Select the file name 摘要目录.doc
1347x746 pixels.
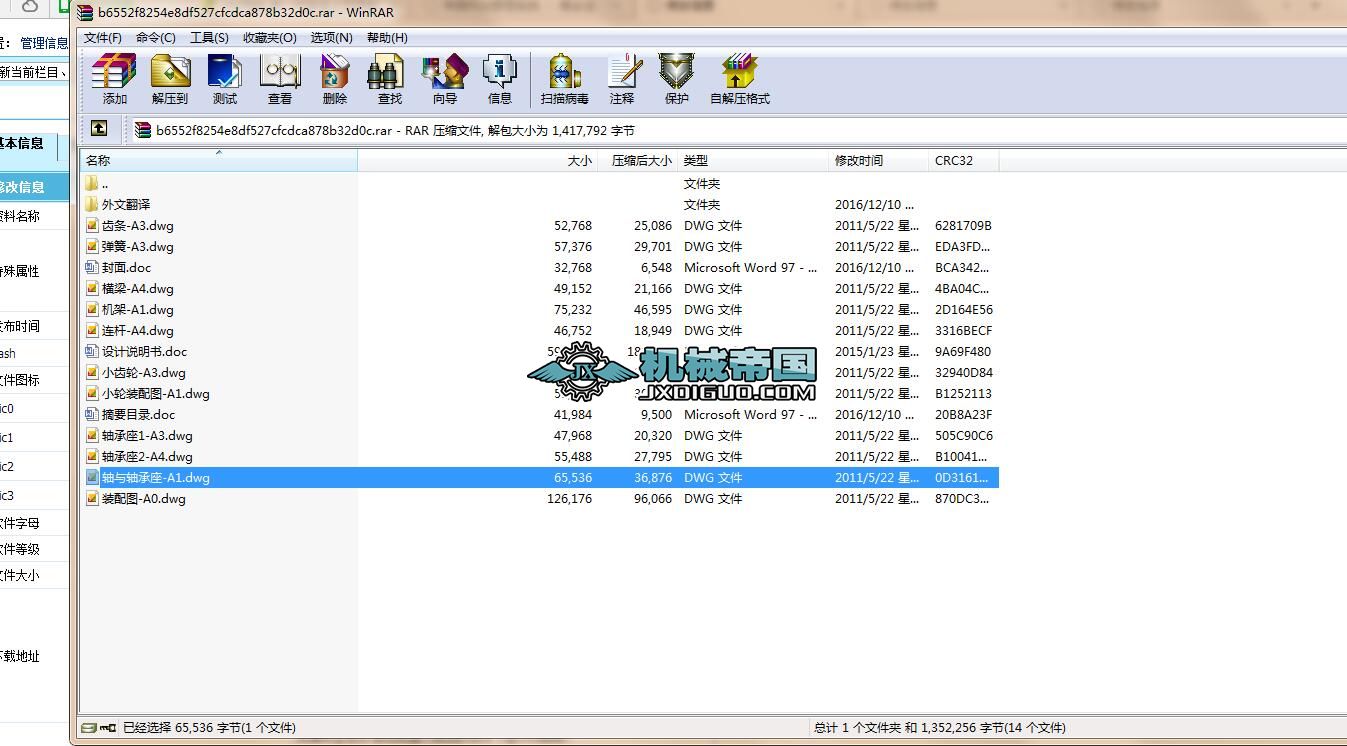click(139, 414)
